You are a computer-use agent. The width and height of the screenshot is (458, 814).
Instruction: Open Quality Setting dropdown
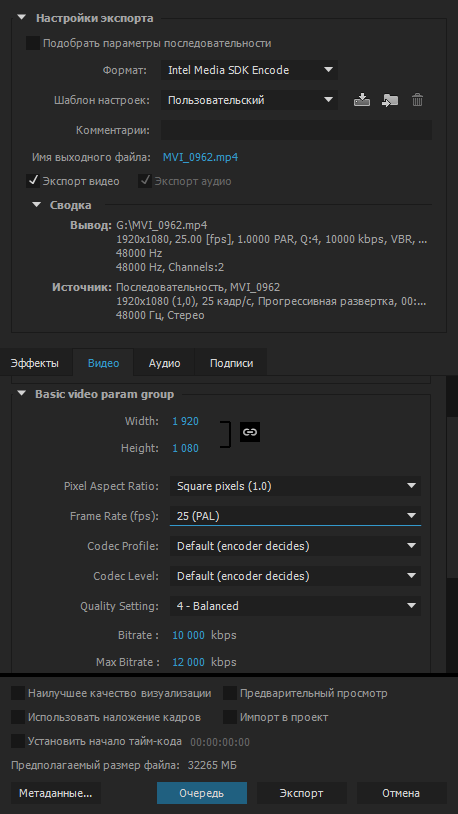pyautogui.click(x=295, y=606)
